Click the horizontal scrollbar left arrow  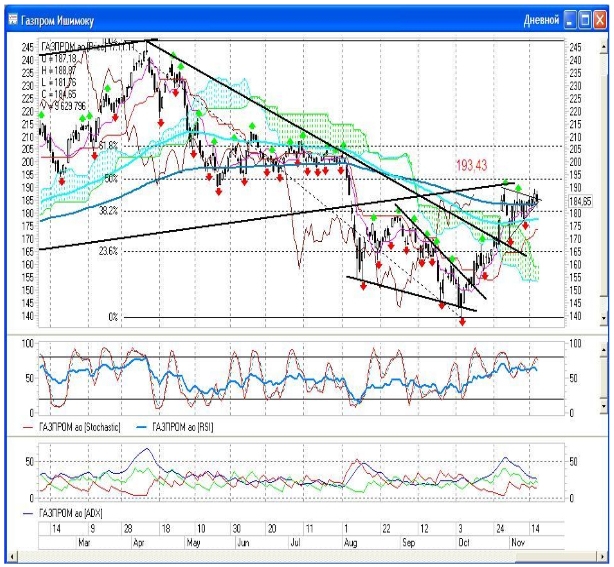click(x=13, y=556)
